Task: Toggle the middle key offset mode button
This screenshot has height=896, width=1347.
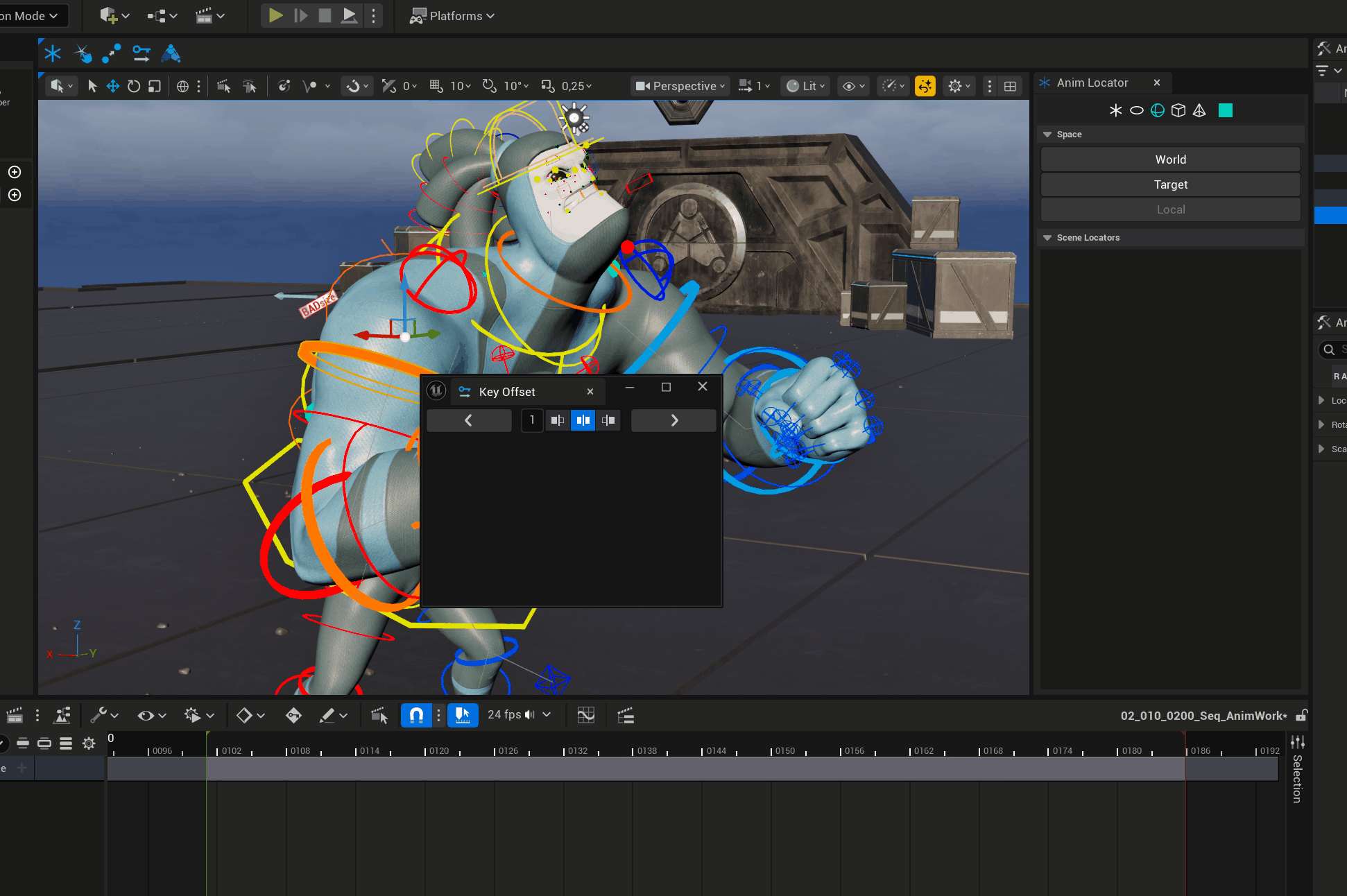Action: [x=583, y=420]
